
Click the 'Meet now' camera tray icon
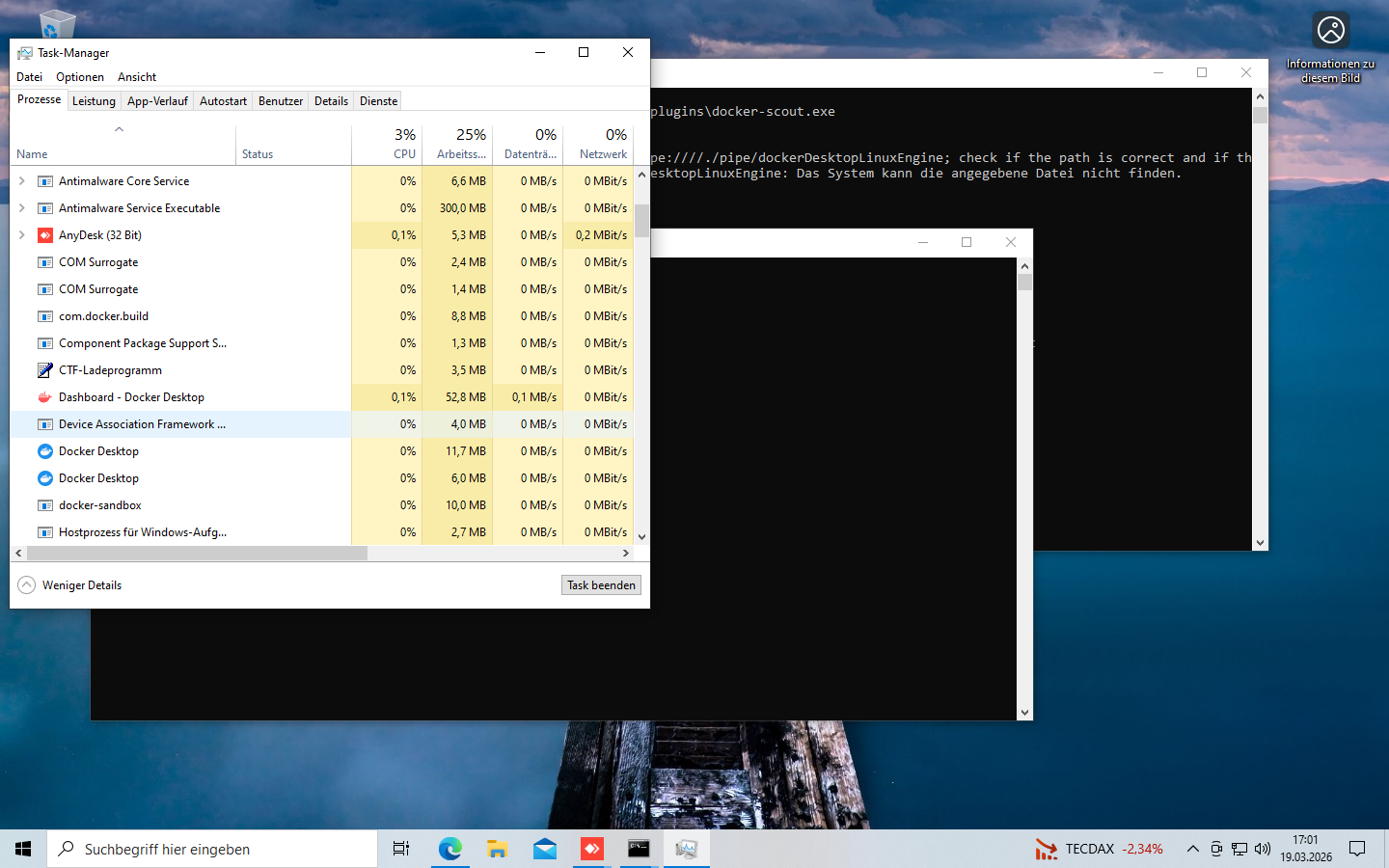point(1216,849)
